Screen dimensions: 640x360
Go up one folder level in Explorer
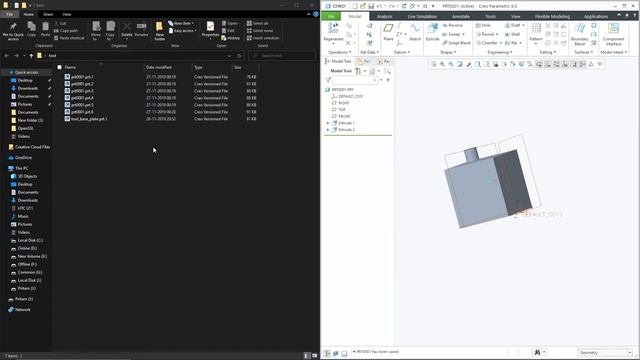coord(31,56)
